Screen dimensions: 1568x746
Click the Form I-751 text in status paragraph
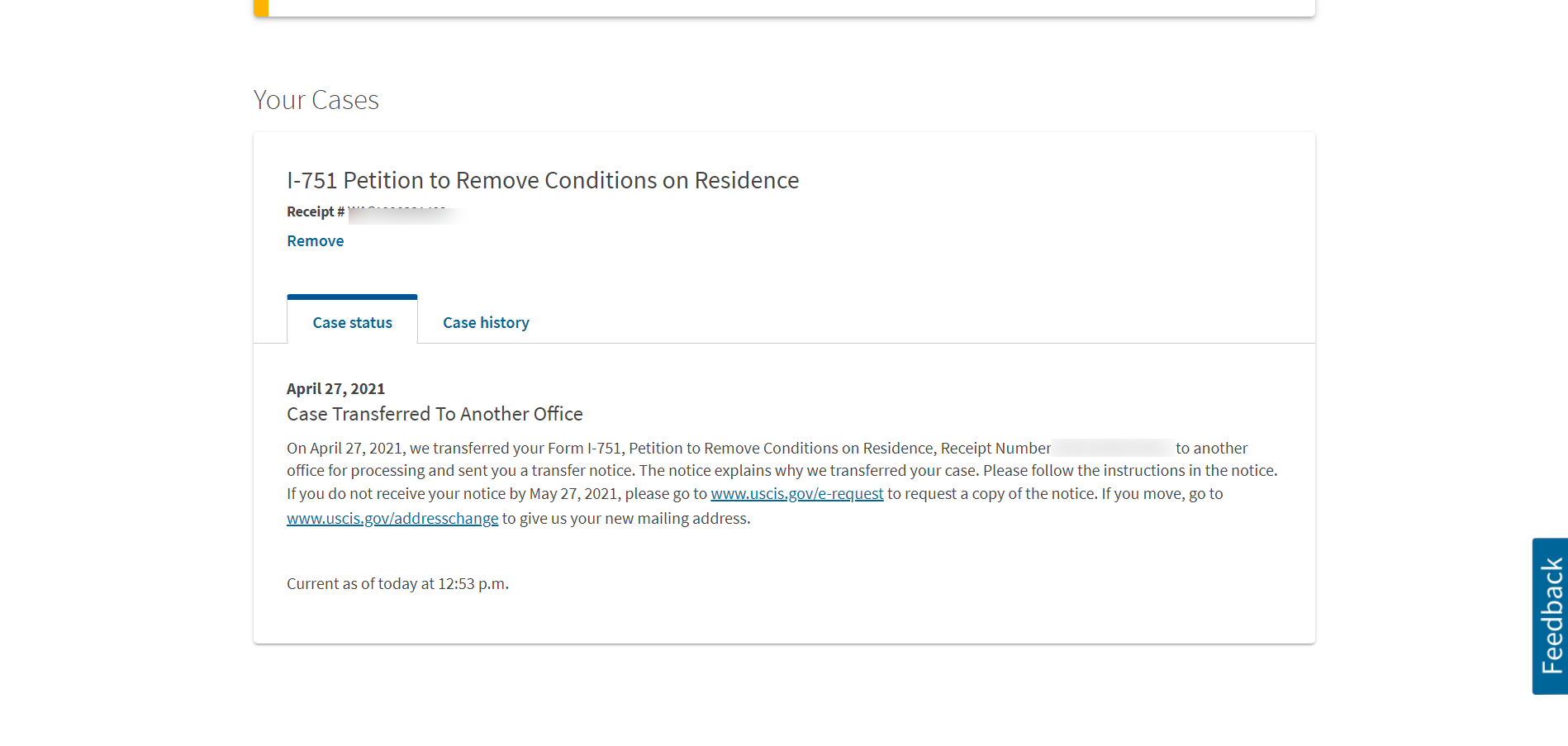pos(584,449)
